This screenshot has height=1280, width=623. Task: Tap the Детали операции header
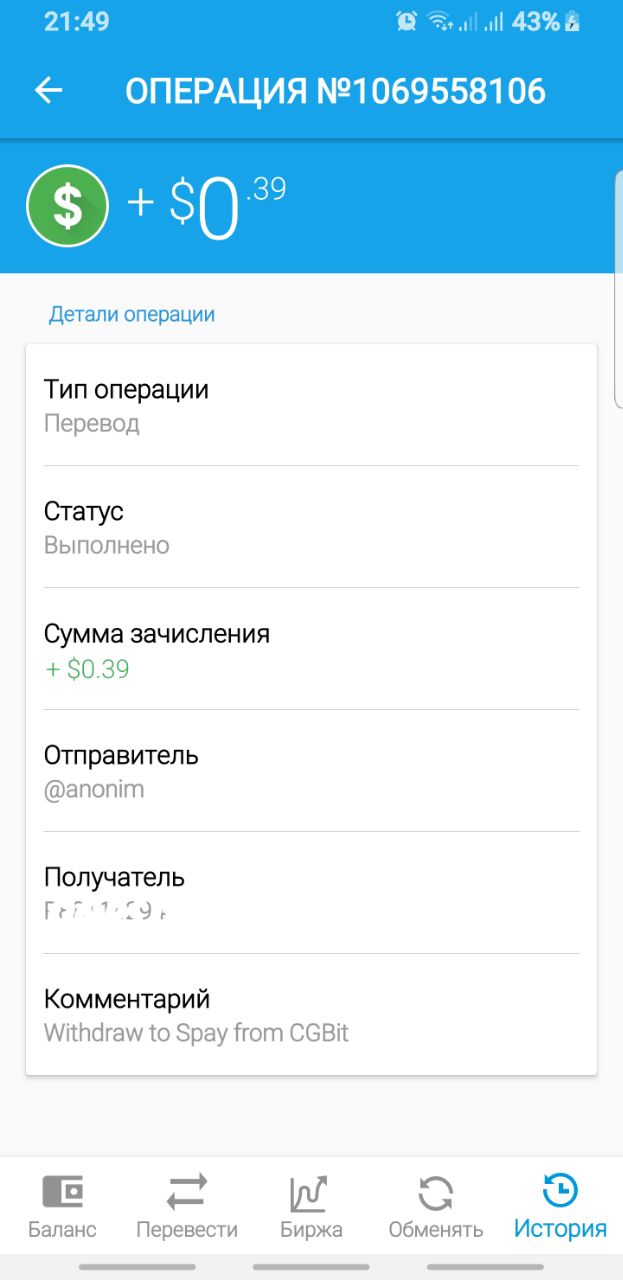tap(132, 314)
